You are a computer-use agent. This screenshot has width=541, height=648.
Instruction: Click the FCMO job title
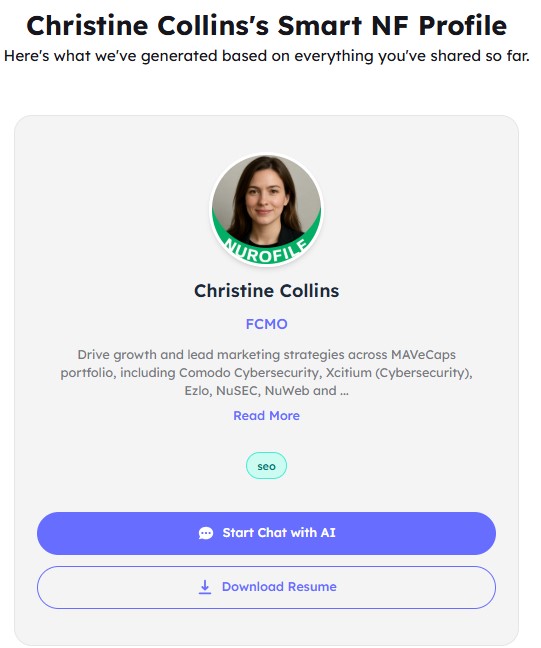(267, 324)
